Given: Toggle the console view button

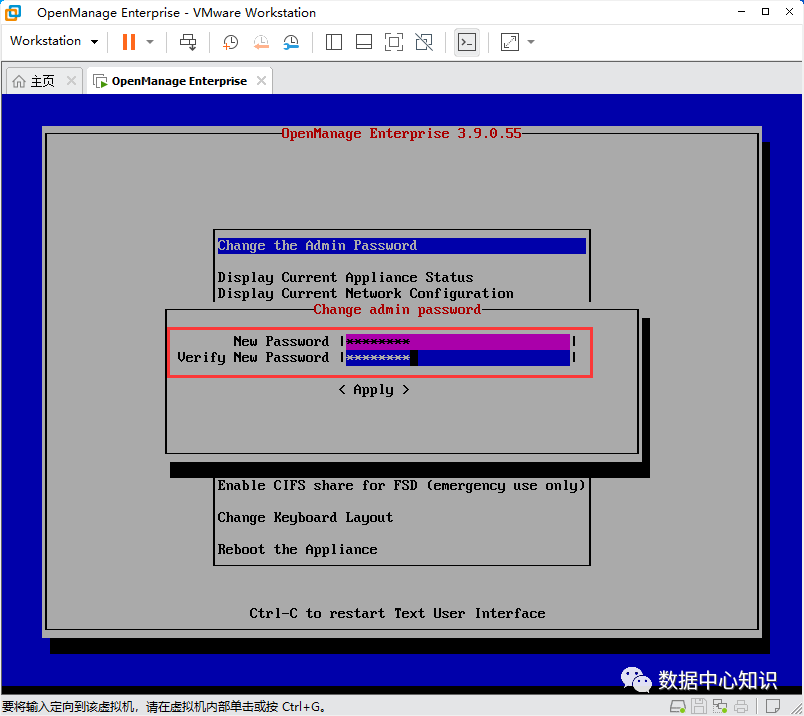Looking at the screenshot, I should [x=467, y=42].
